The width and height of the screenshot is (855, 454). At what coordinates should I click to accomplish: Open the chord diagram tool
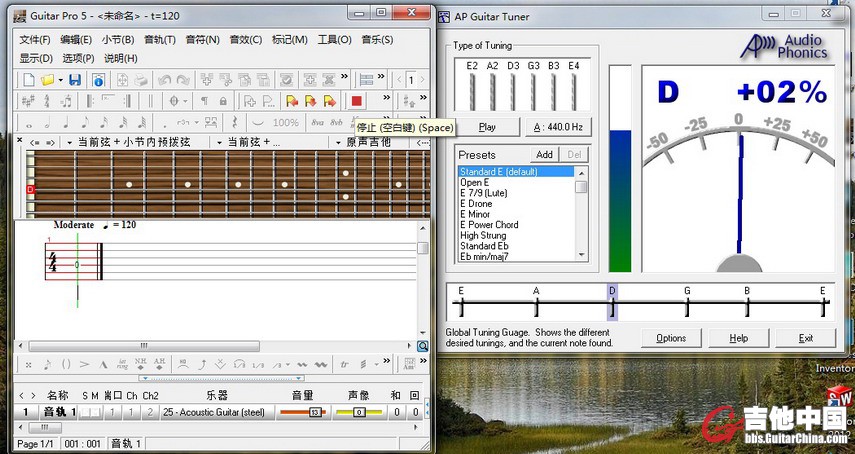pyautogui.click(x=408, y=364)
